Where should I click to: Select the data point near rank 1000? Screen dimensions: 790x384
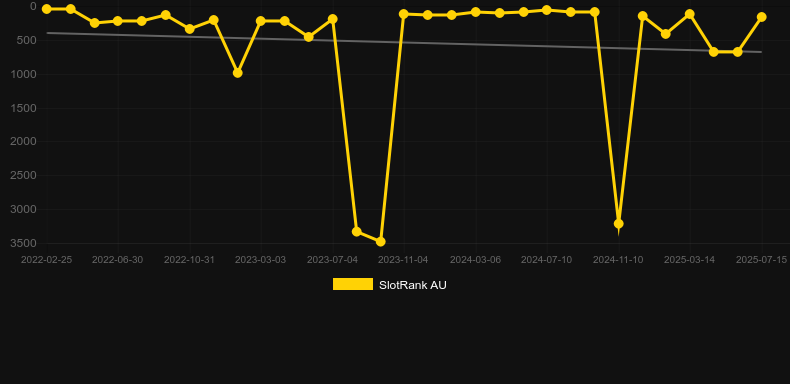[x=238, y=73]
